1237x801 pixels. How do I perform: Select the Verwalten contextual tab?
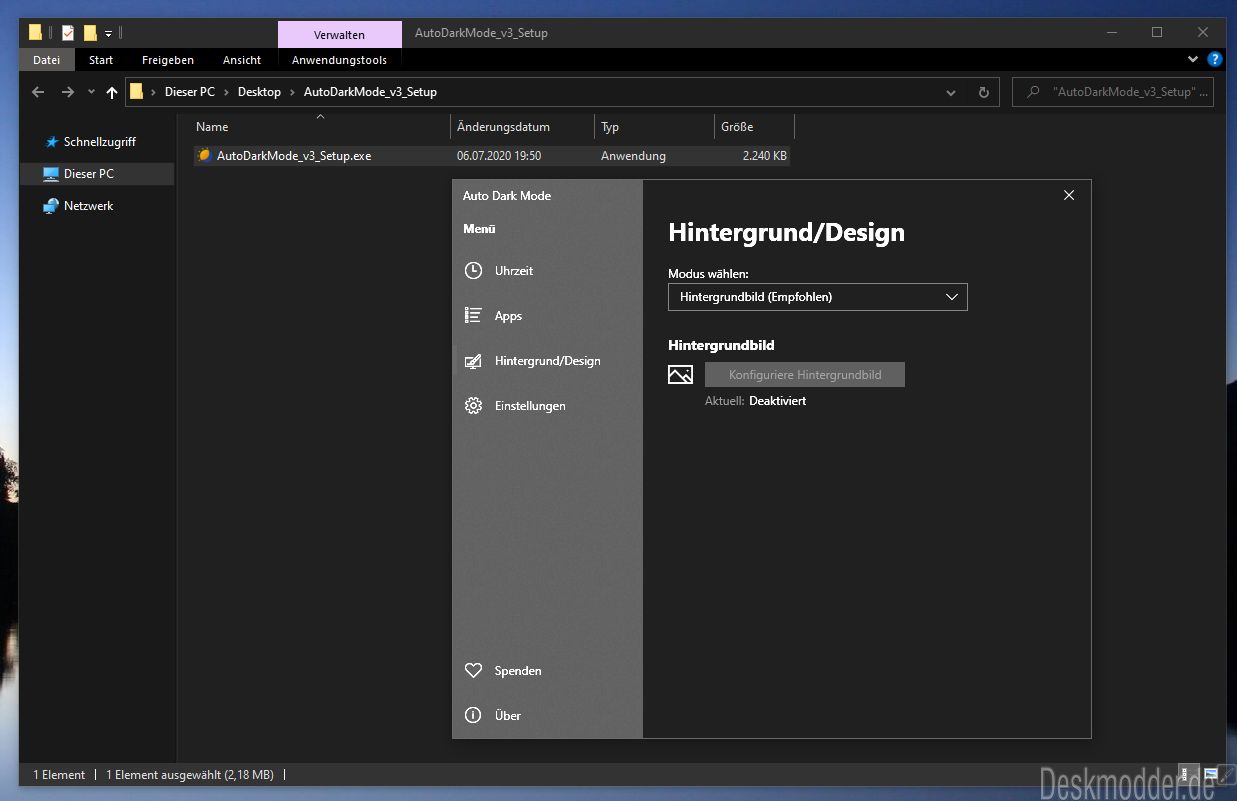coord(340,34)
